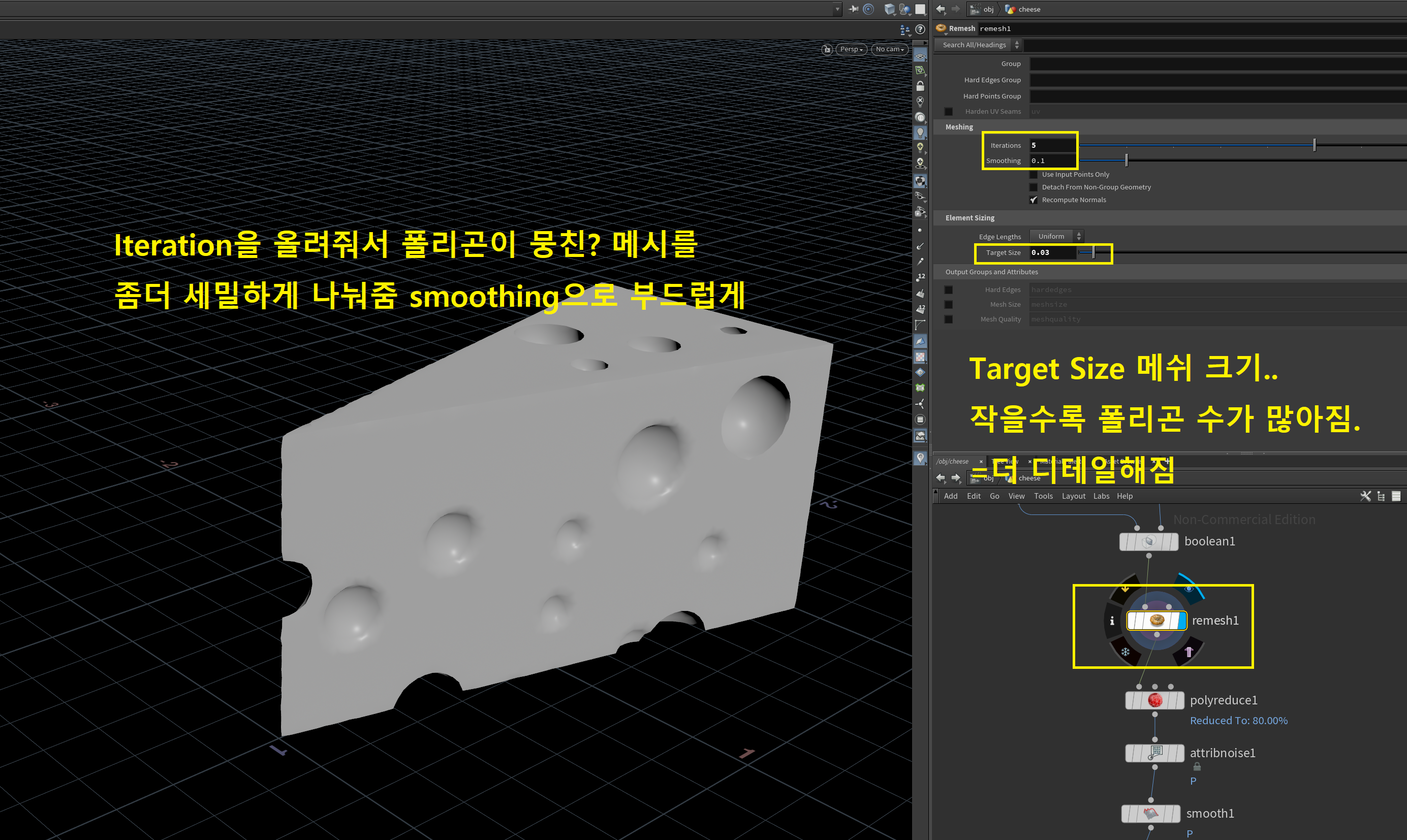Click the Target Size input field

1052,252
